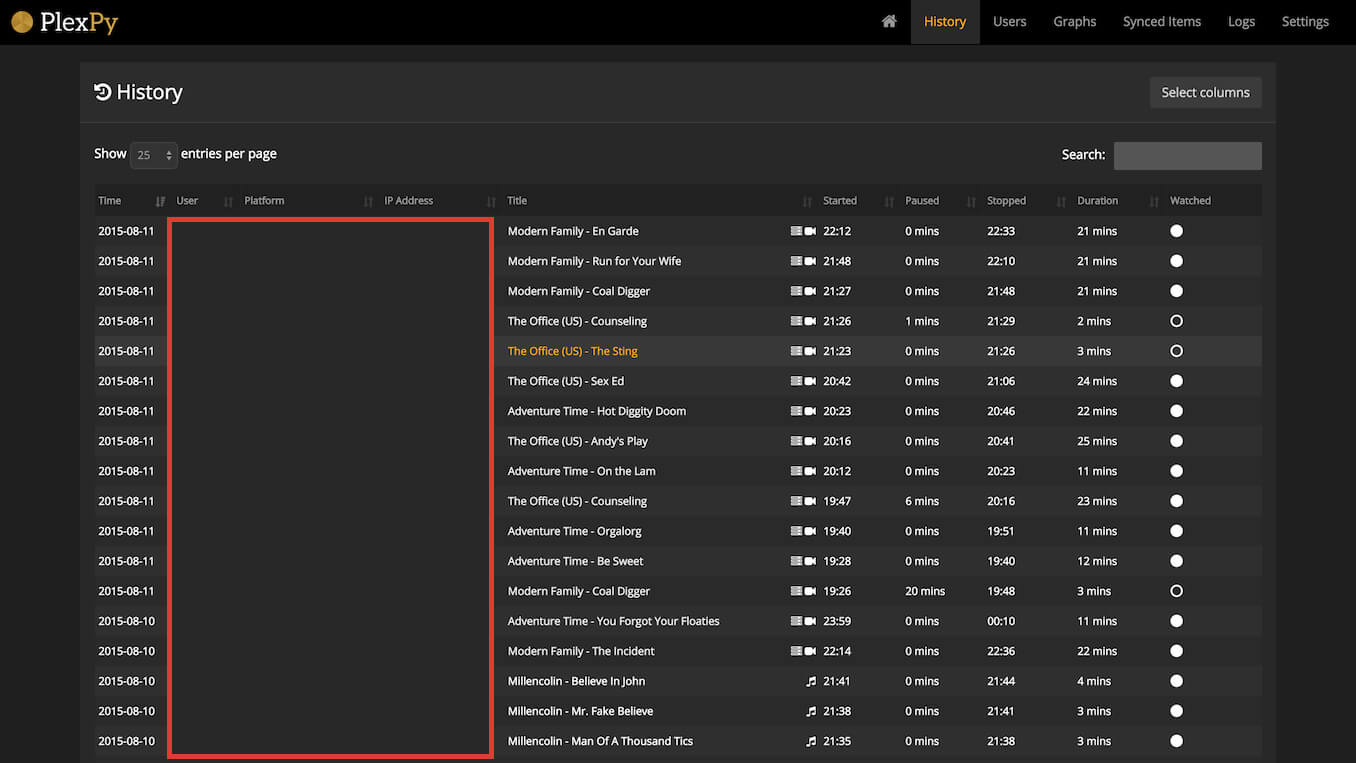Click the PlexPy logo icon
The height and width of the screenshot is (763, 1356).
pyautogui.click(x=22, y=22)
